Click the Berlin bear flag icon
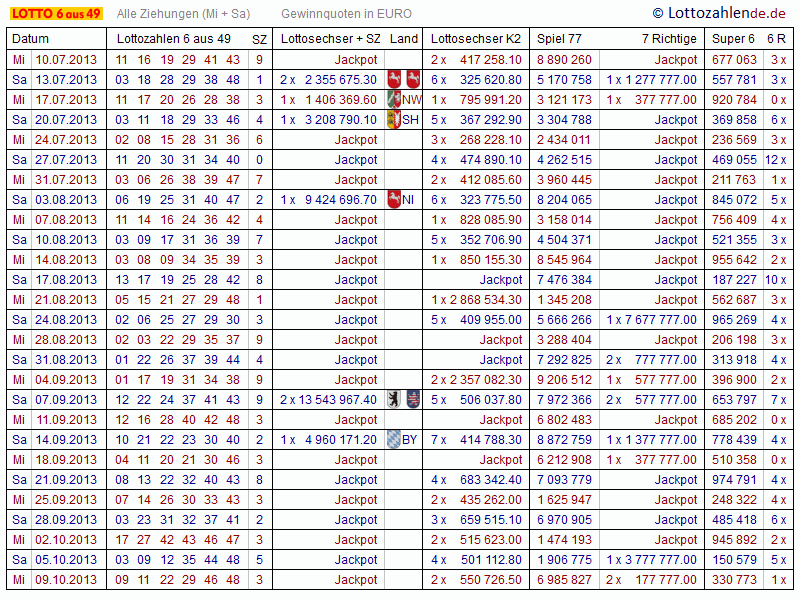800x600 pixels. [x=395, y=400]
